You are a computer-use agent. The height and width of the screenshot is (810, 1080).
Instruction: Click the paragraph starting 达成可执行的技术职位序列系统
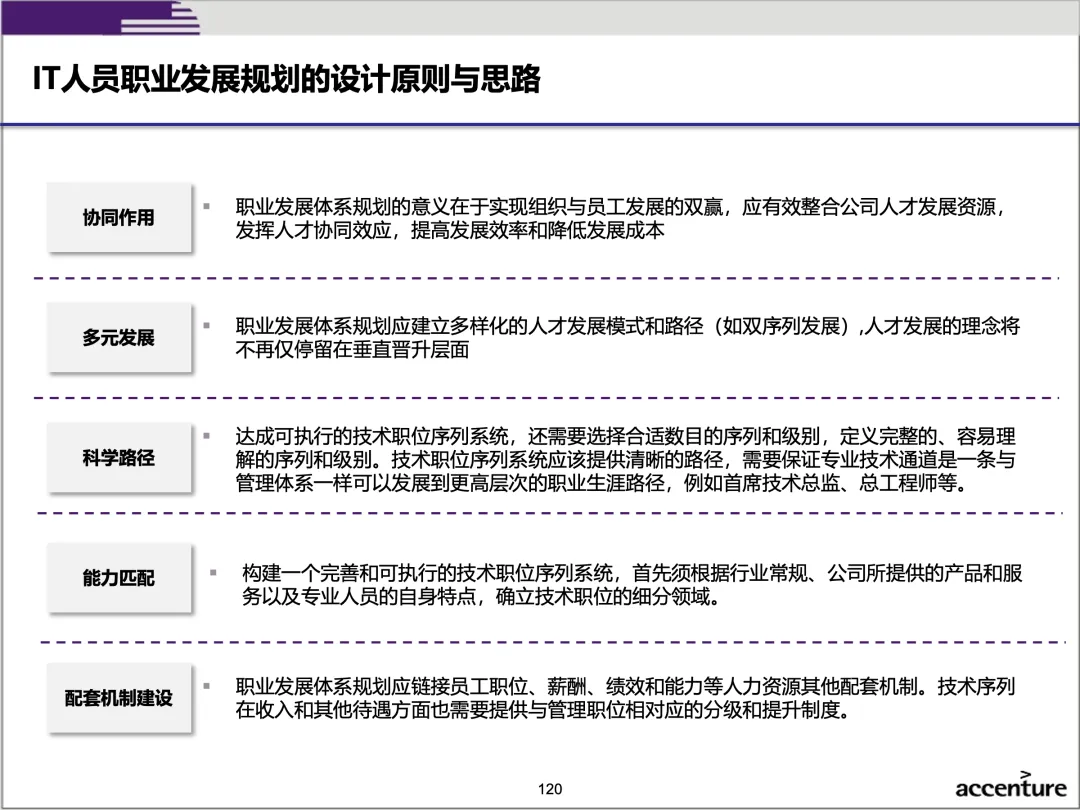coord(625,459)
